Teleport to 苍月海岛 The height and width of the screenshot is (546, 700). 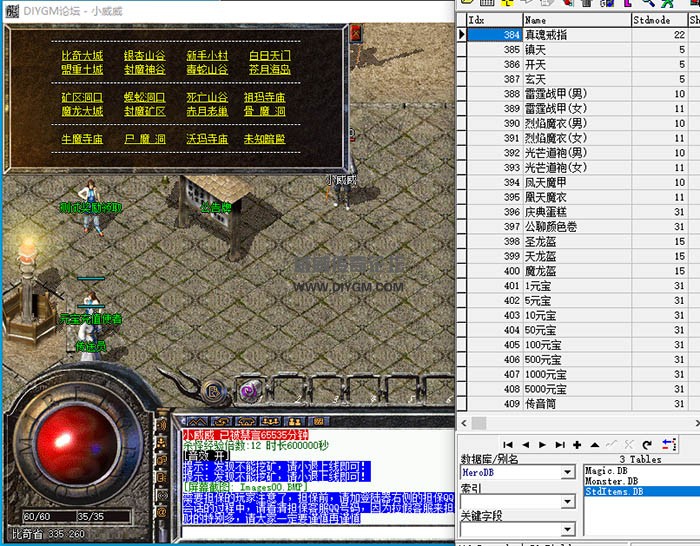click(x=270, y=69)
